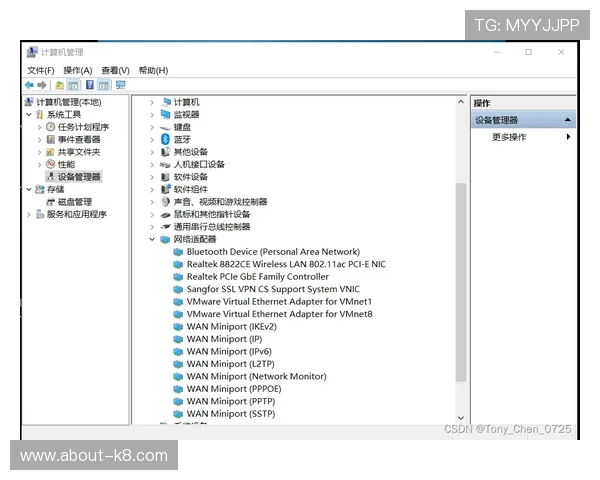
Task: Collapse the 设备管理器 actions section arrow
Action: pos(568,120)
